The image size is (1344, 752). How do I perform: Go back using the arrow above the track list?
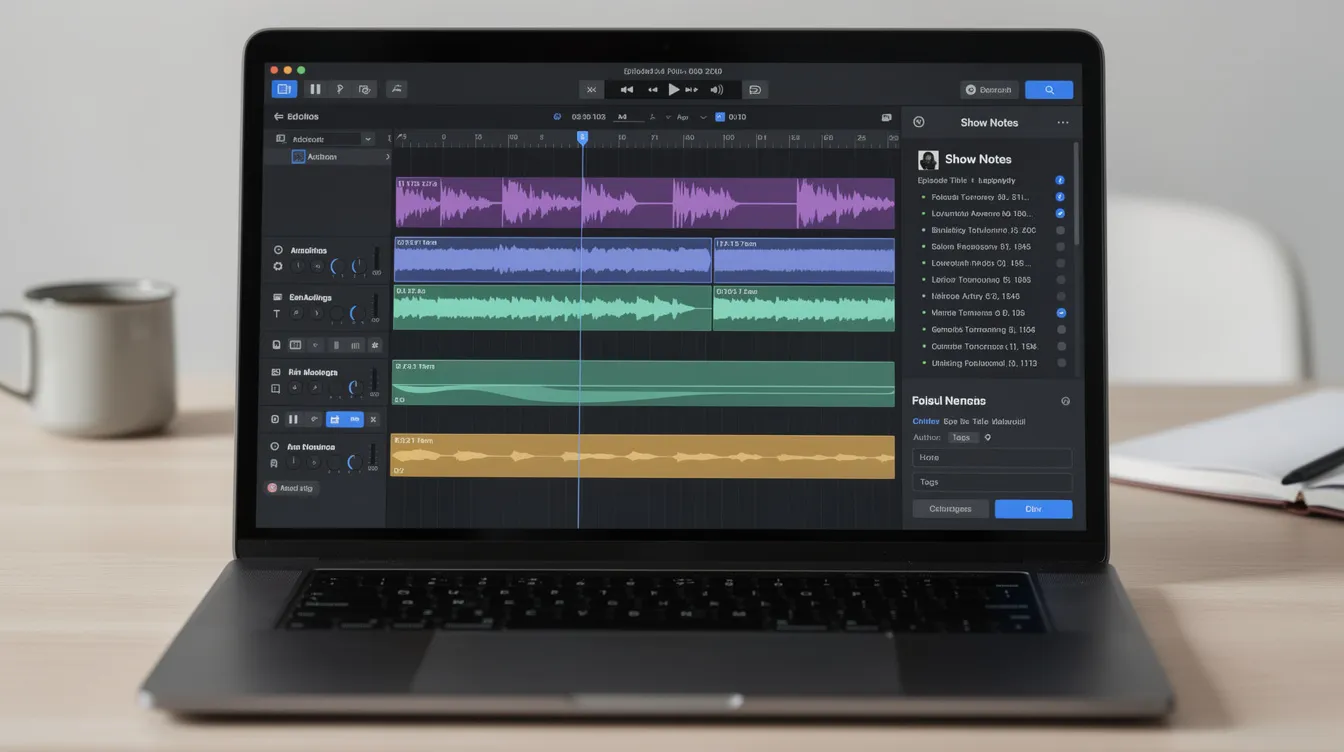(279, 117)
